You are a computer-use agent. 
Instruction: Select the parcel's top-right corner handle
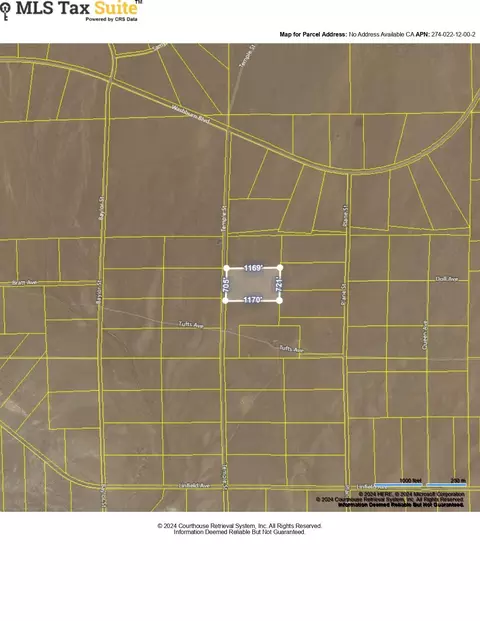pyautogui.click(x=280, y=268)
